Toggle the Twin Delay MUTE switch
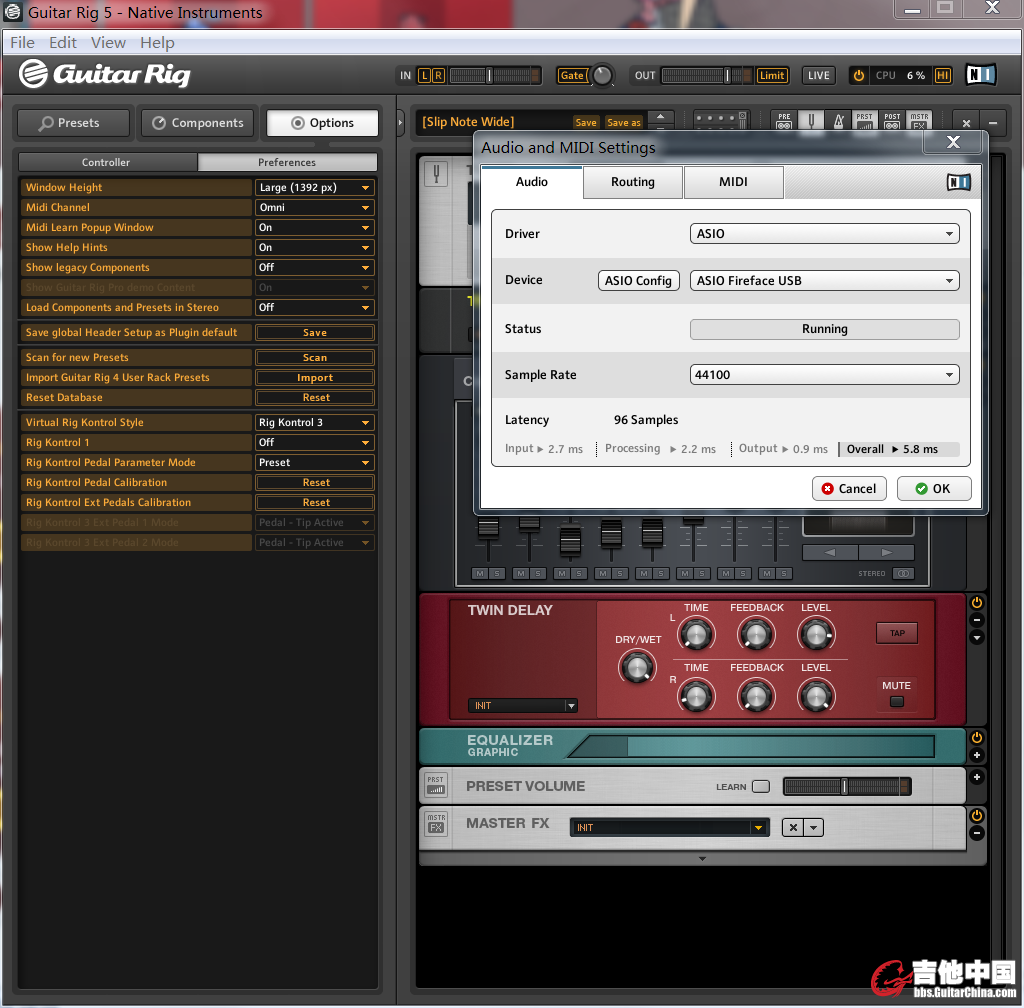This screenshot has height=1008, width=1024. click(896, 701)
